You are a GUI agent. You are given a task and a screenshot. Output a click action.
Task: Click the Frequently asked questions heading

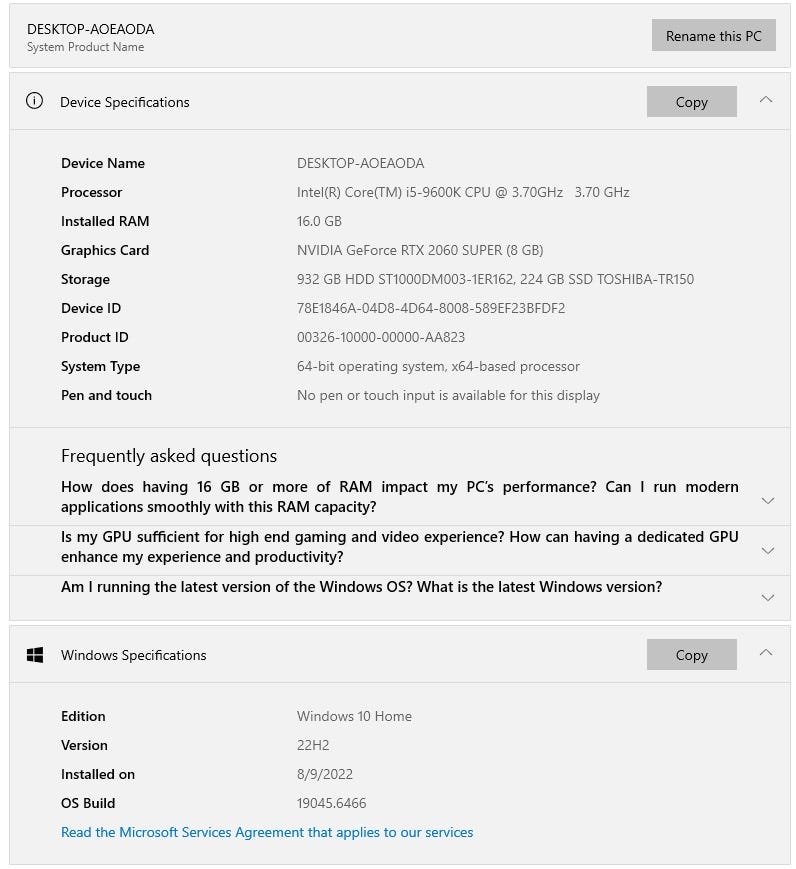169,456
